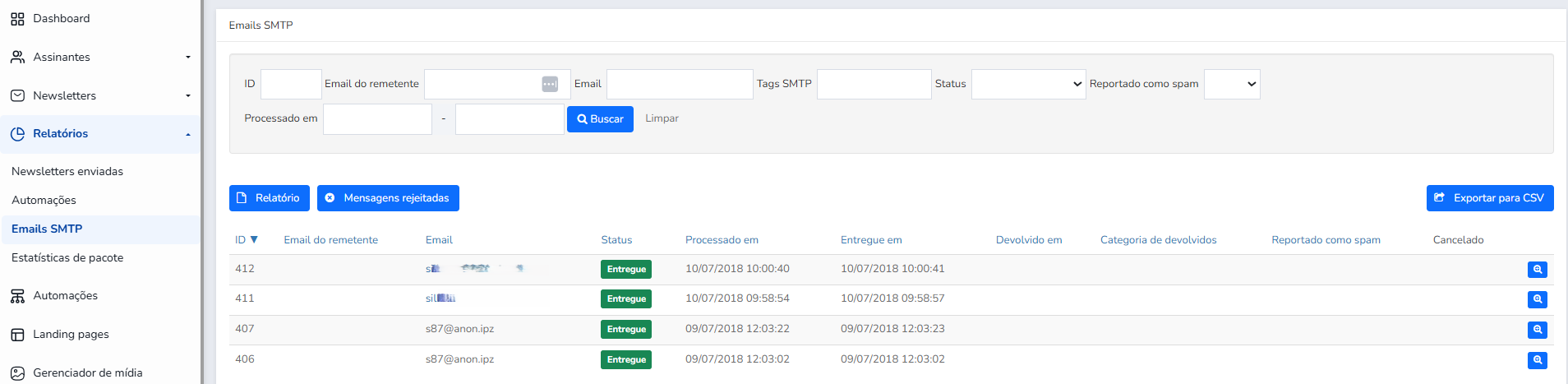Click the Landing pages layout icon
The width and height of the screenshot is (1568, 384).
pyautogui.click(x=17, y=335)
